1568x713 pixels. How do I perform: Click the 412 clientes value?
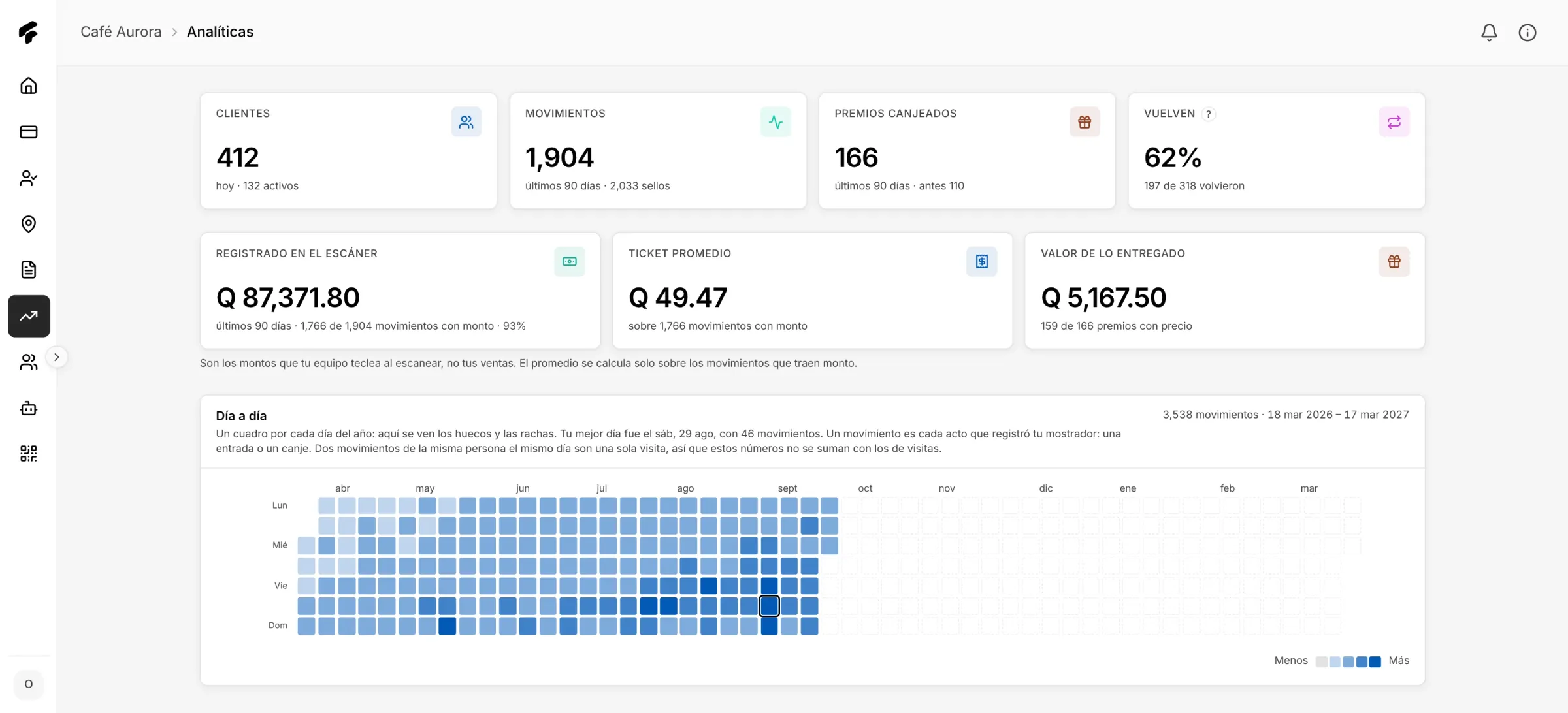click(x=238, y=157)
